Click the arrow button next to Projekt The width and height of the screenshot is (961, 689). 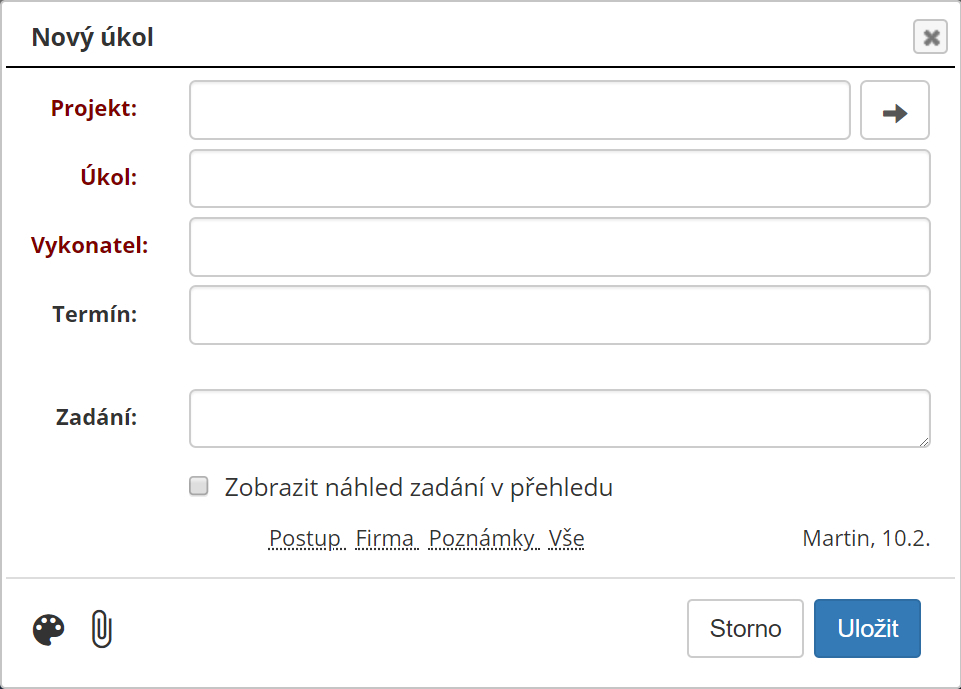895,110
